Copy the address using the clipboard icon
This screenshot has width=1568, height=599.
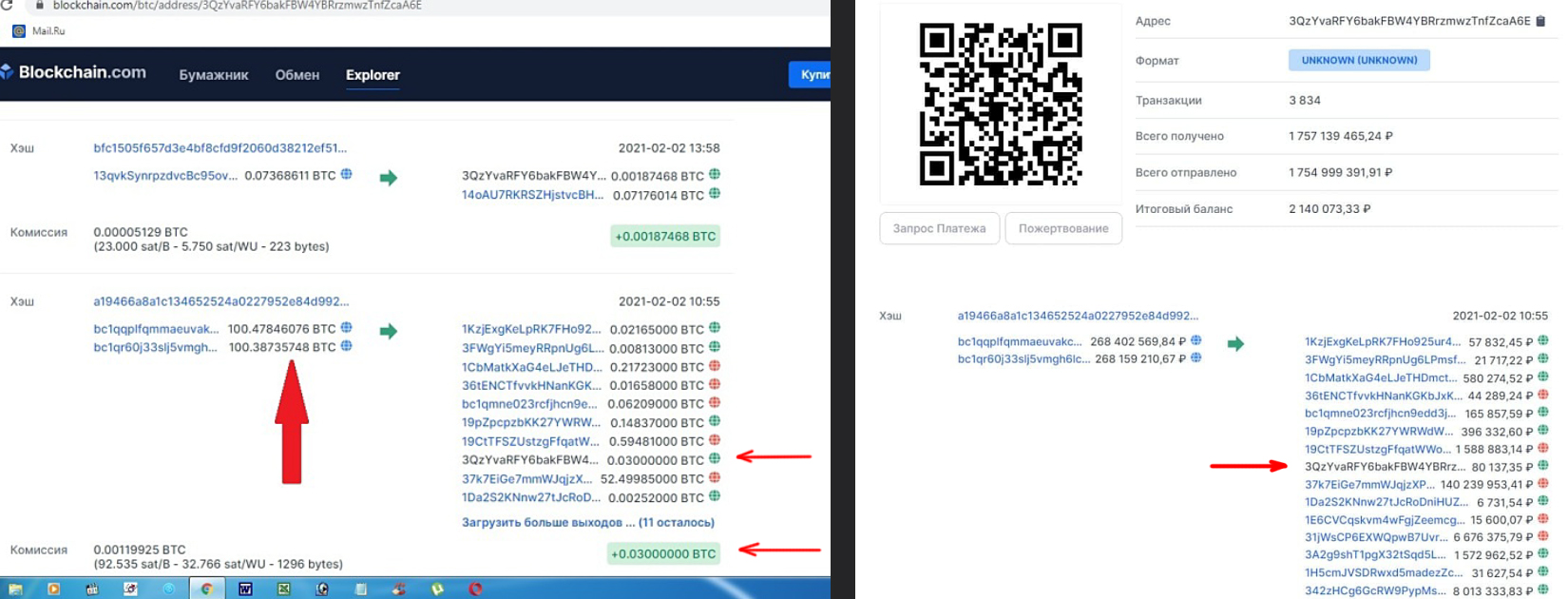(x=1540, y=21)
